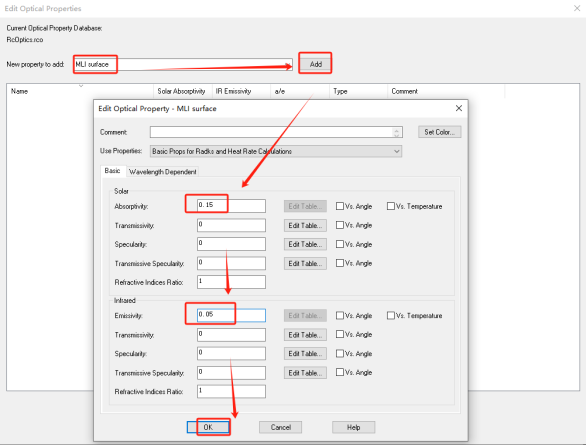The width and height of the screenshot is (586, 446).
Task: Click the Solar Absorptivity input field
Action: point(231,206)
